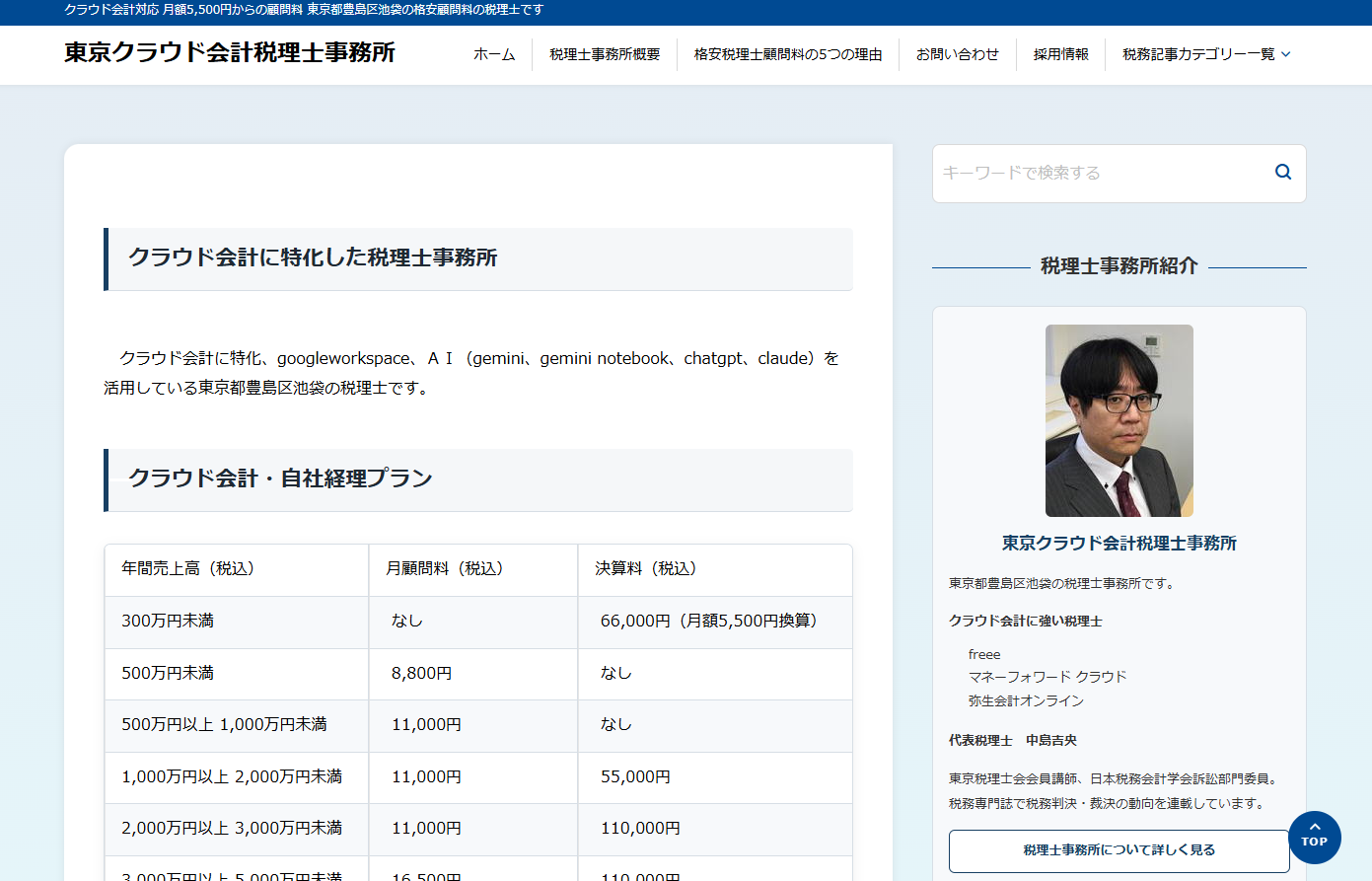1372x881 pixels.
Task: Click the tax accountant profile photo
Action: coord(1119,420)
